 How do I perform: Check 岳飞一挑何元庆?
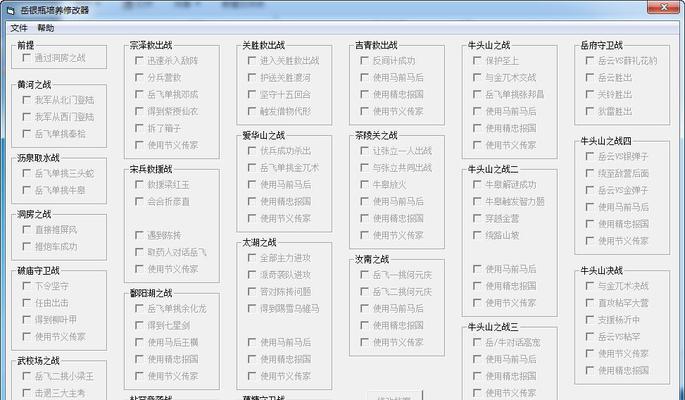(364, 275)
